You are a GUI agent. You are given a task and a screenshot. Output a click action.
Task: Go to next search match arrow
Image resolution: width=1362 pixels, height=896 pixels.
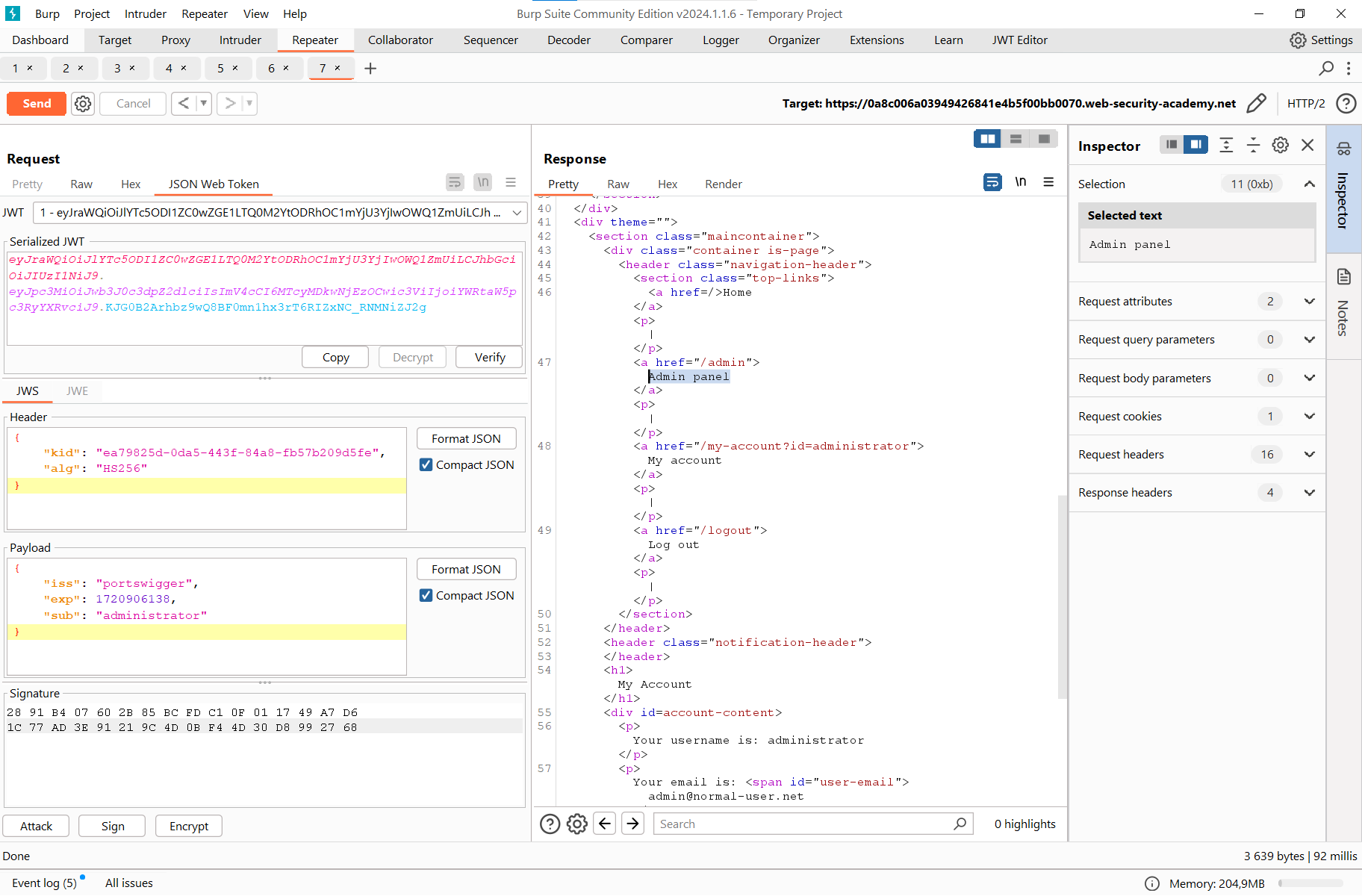(633, 824)
